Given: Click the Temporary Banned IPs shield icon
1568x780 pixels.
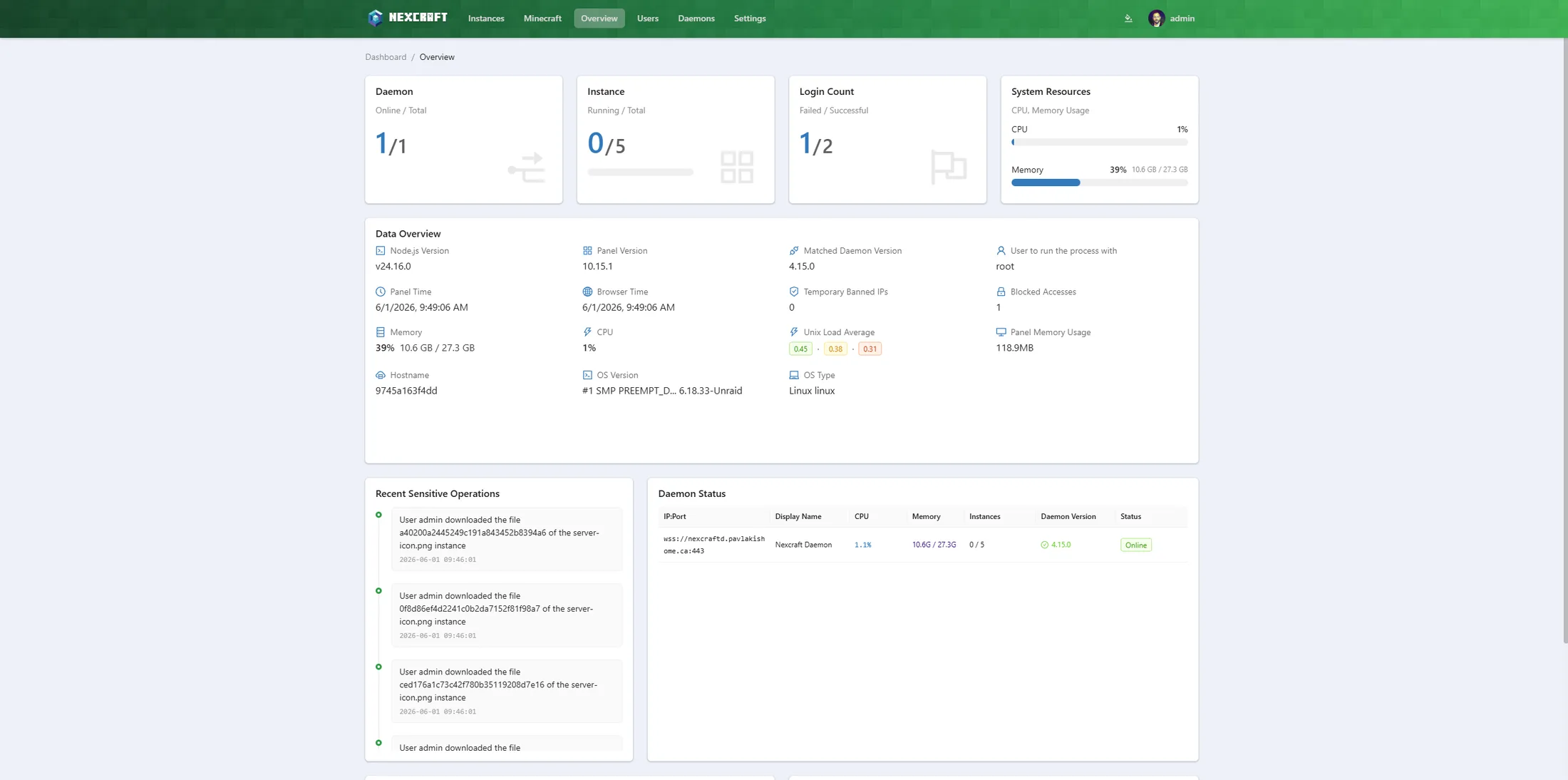Looking at the screenshot, I should tap(794, 292).
